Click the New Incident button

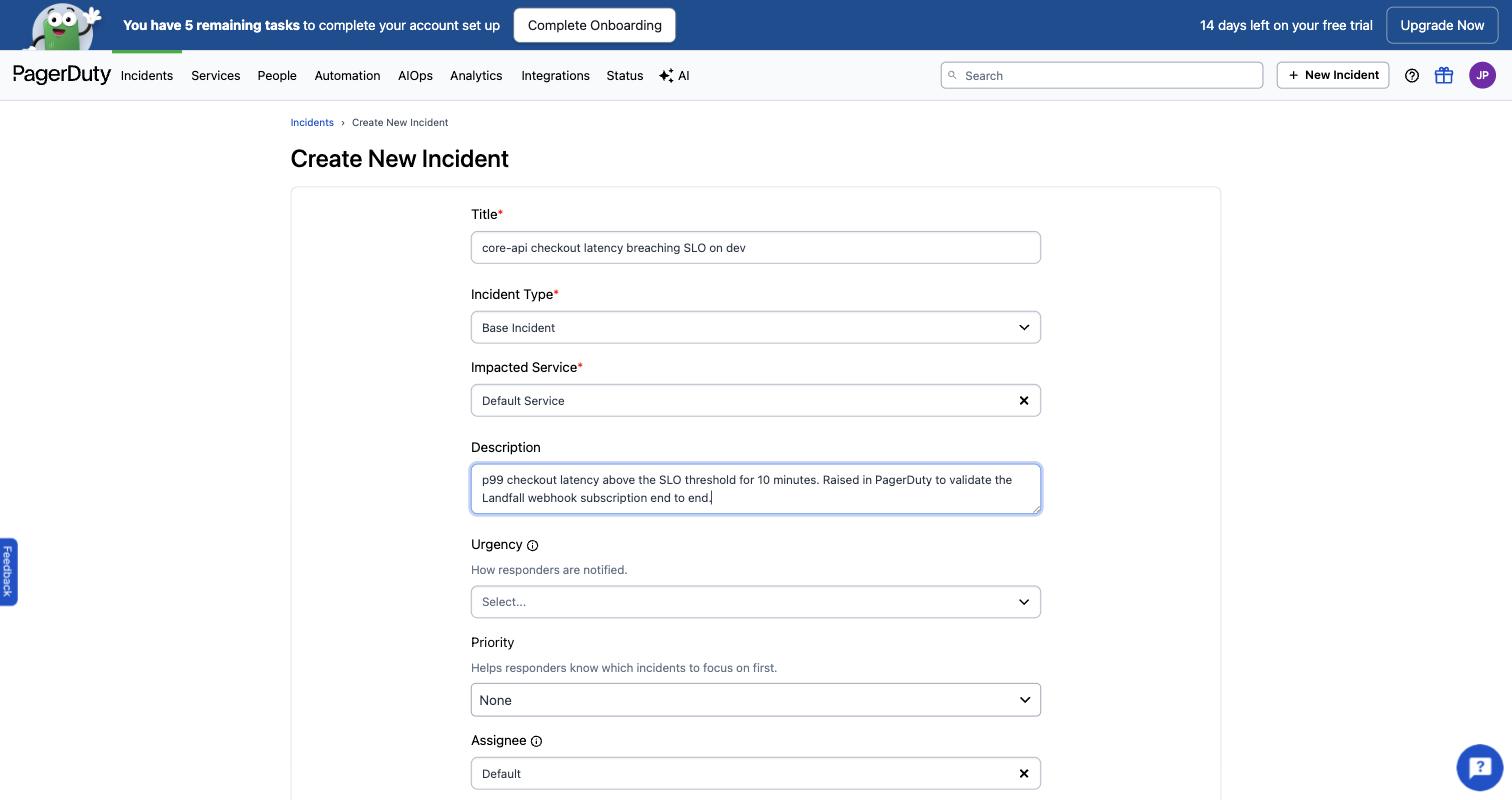[1333, 75]
